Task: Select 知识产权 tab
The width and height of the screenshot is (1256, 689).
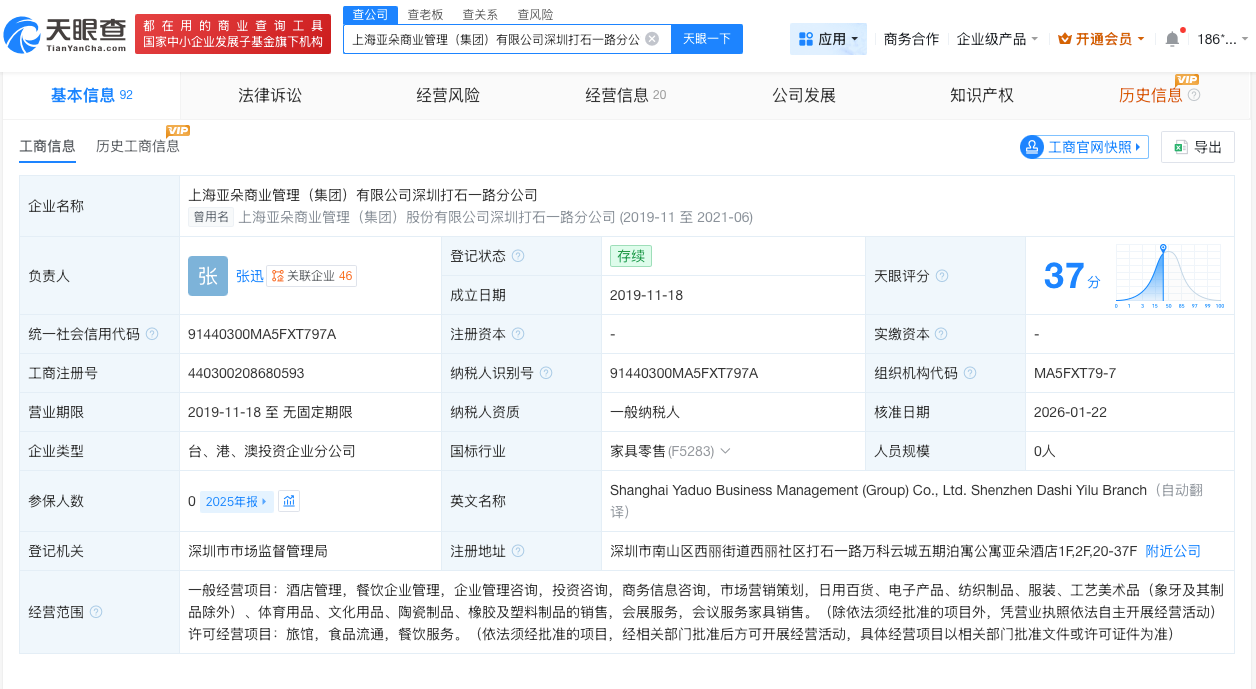Action: (x=982, y=95)
